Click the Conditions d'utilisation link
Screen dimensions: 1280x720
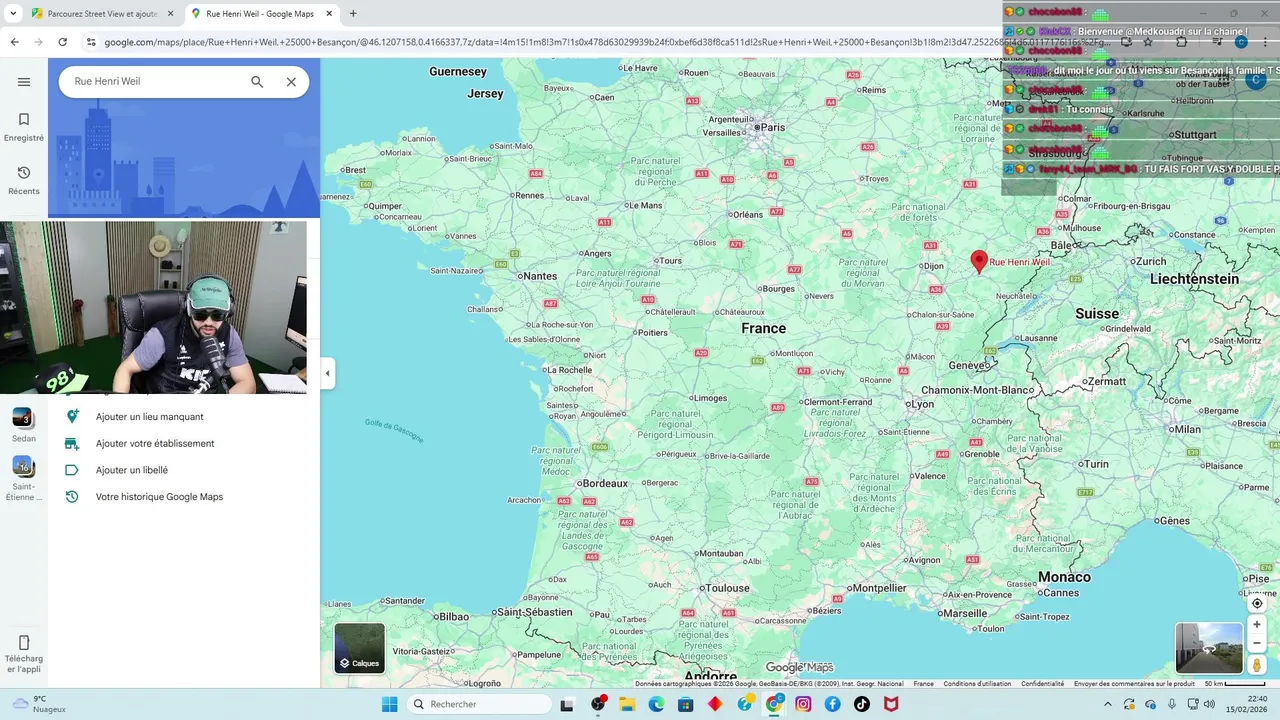click(977, 684)
